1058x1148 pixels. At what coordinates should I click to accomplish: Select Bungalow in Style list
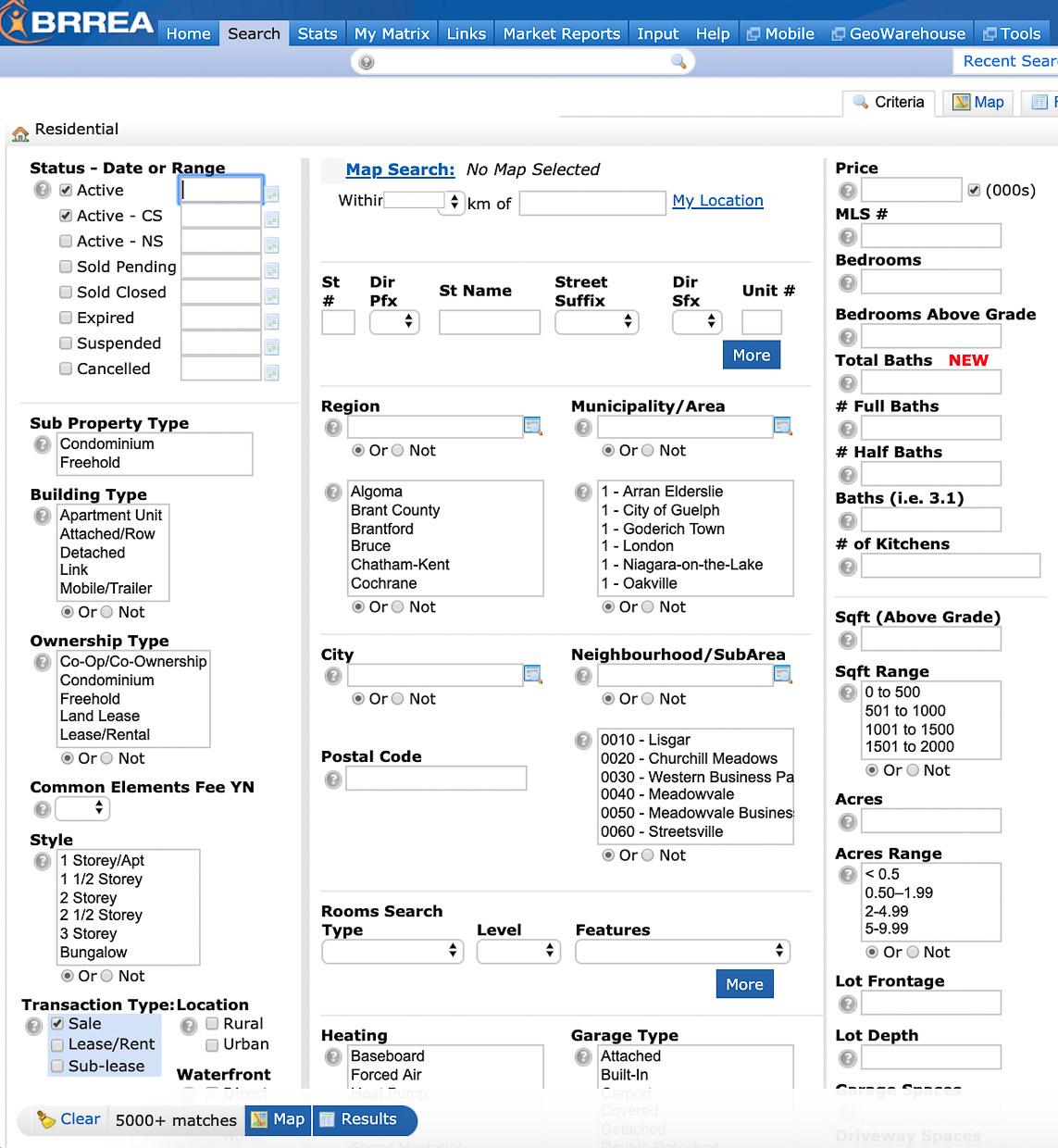(x=93, y=953)
